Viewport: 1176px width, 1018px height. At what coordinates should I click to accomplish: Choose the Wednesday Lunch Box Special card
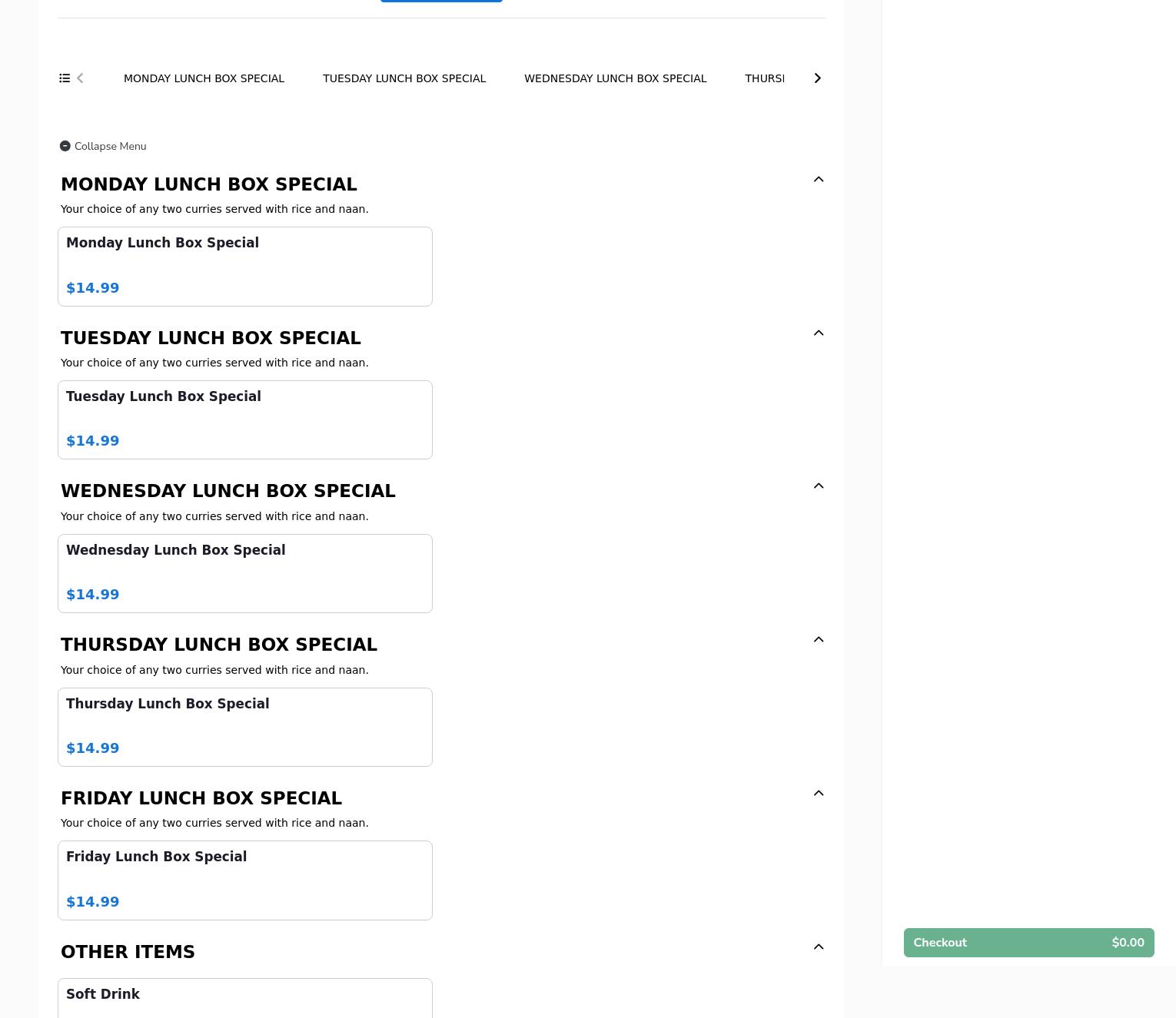(x=244, y=573)
